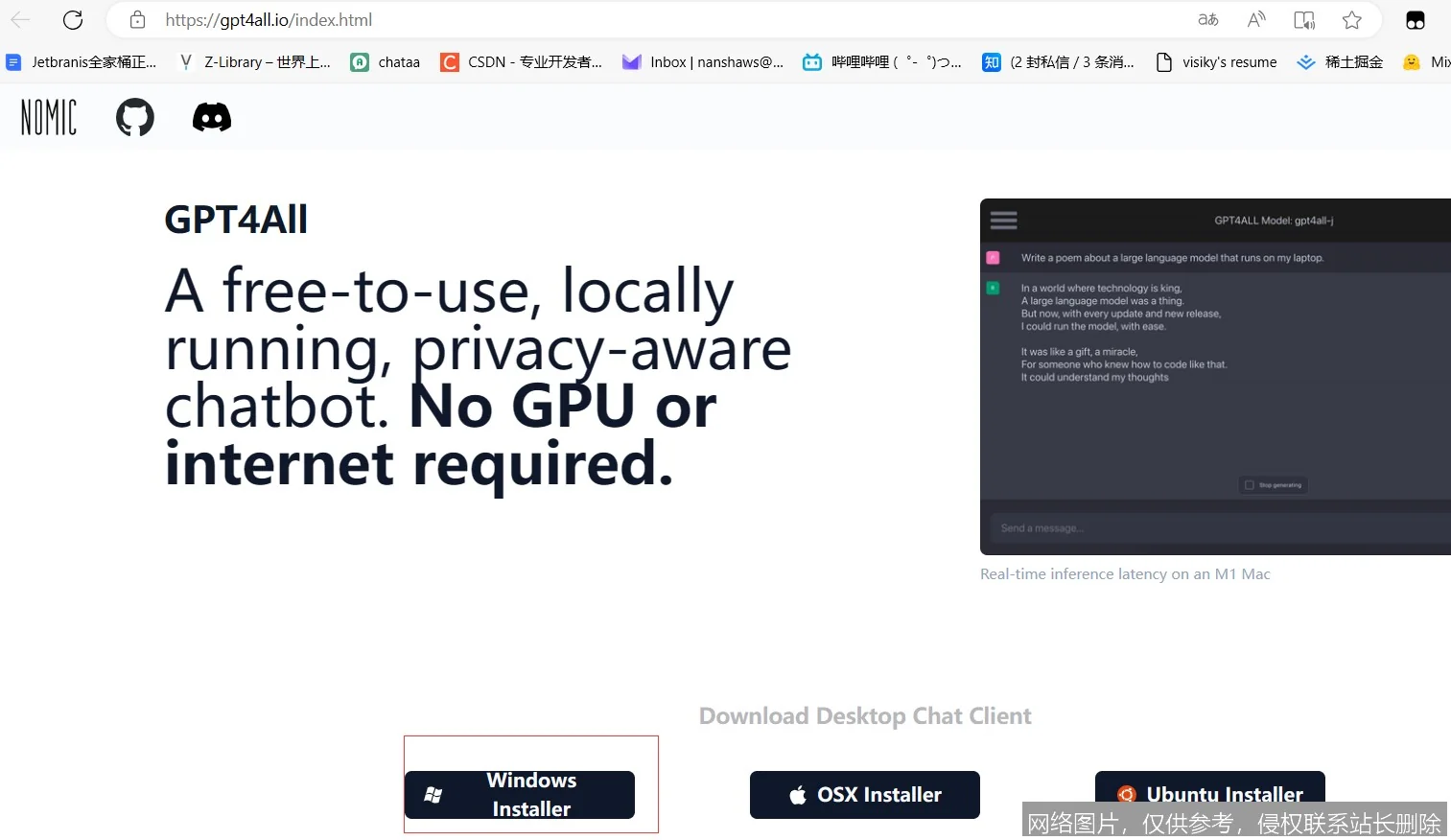The image size is (1451, 840).
Task: Click the Nomic logo
Action: tap(49, 118)
